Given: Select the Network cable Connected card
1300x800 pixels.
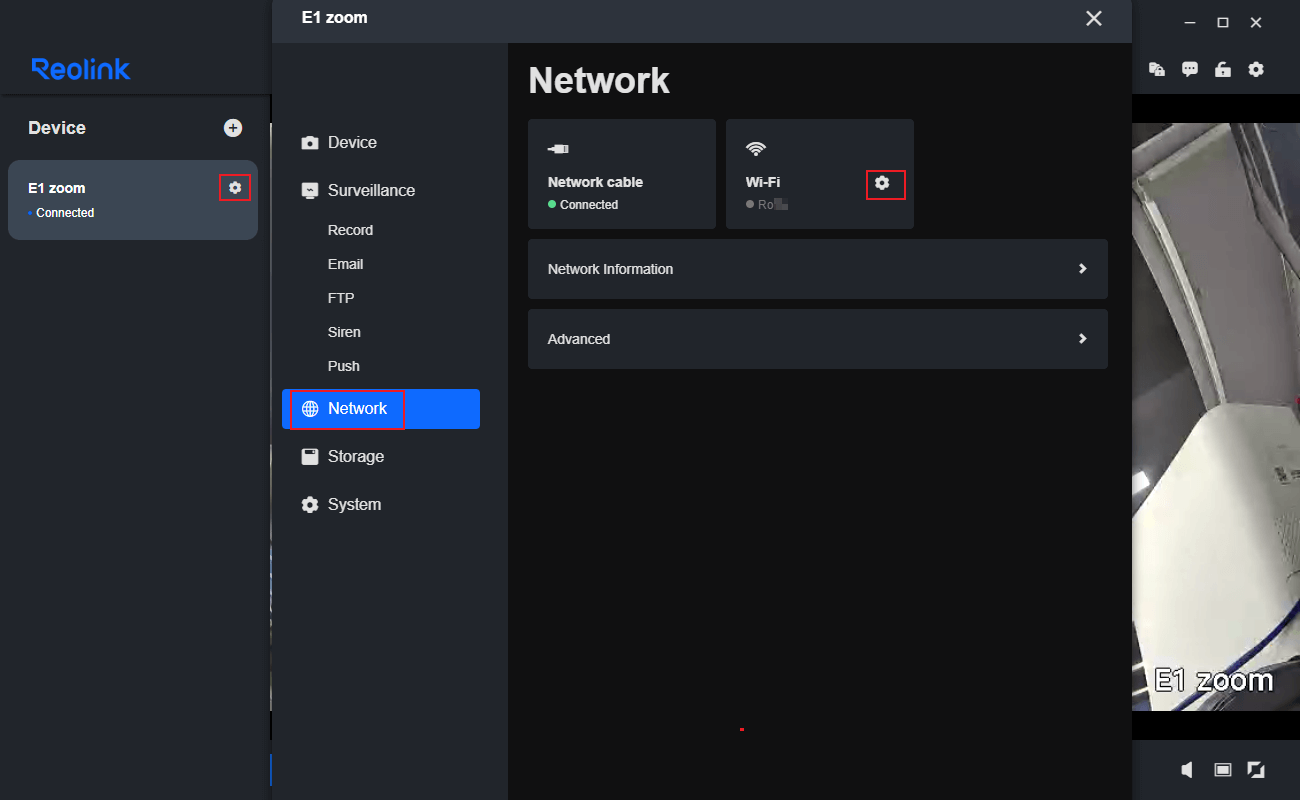Looking at the screenshot, I should click(622, 174).
